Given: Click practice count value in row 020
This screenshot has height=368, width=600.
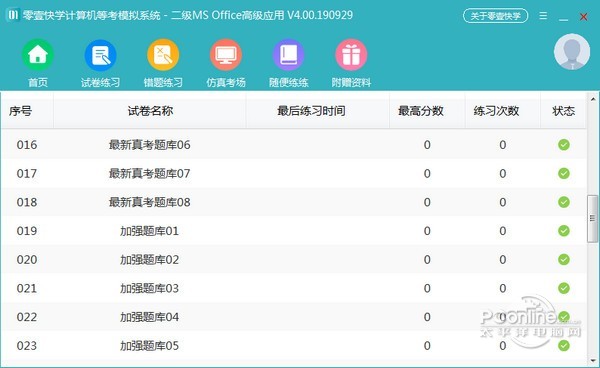Looking at the screenshot, I should tap(503, 260).
